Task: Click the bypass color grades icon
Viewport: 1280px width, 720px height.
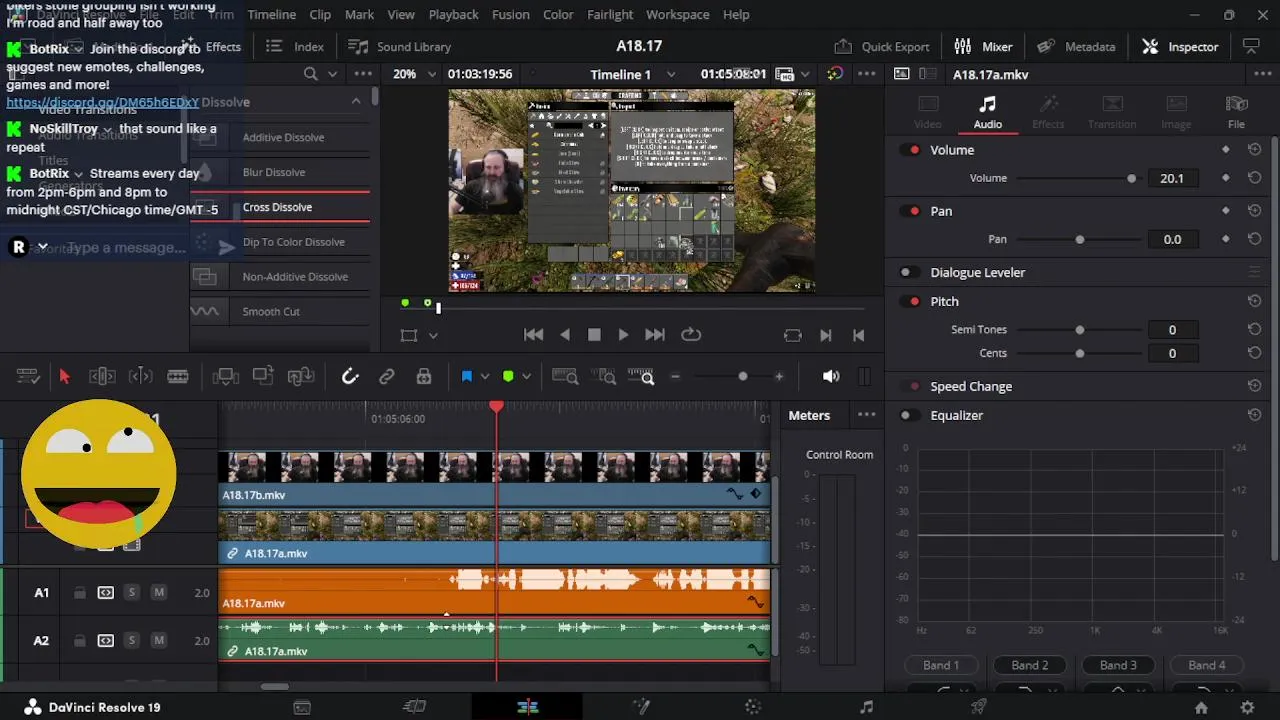Action: 836,74
